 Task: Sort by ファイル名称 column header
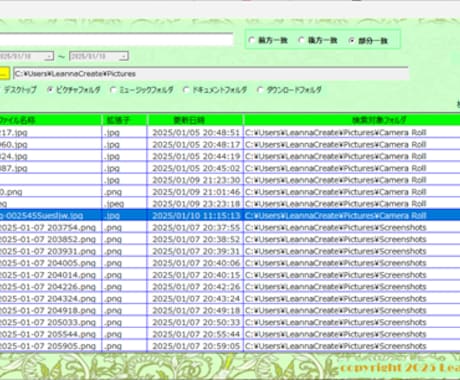[50, 120]
